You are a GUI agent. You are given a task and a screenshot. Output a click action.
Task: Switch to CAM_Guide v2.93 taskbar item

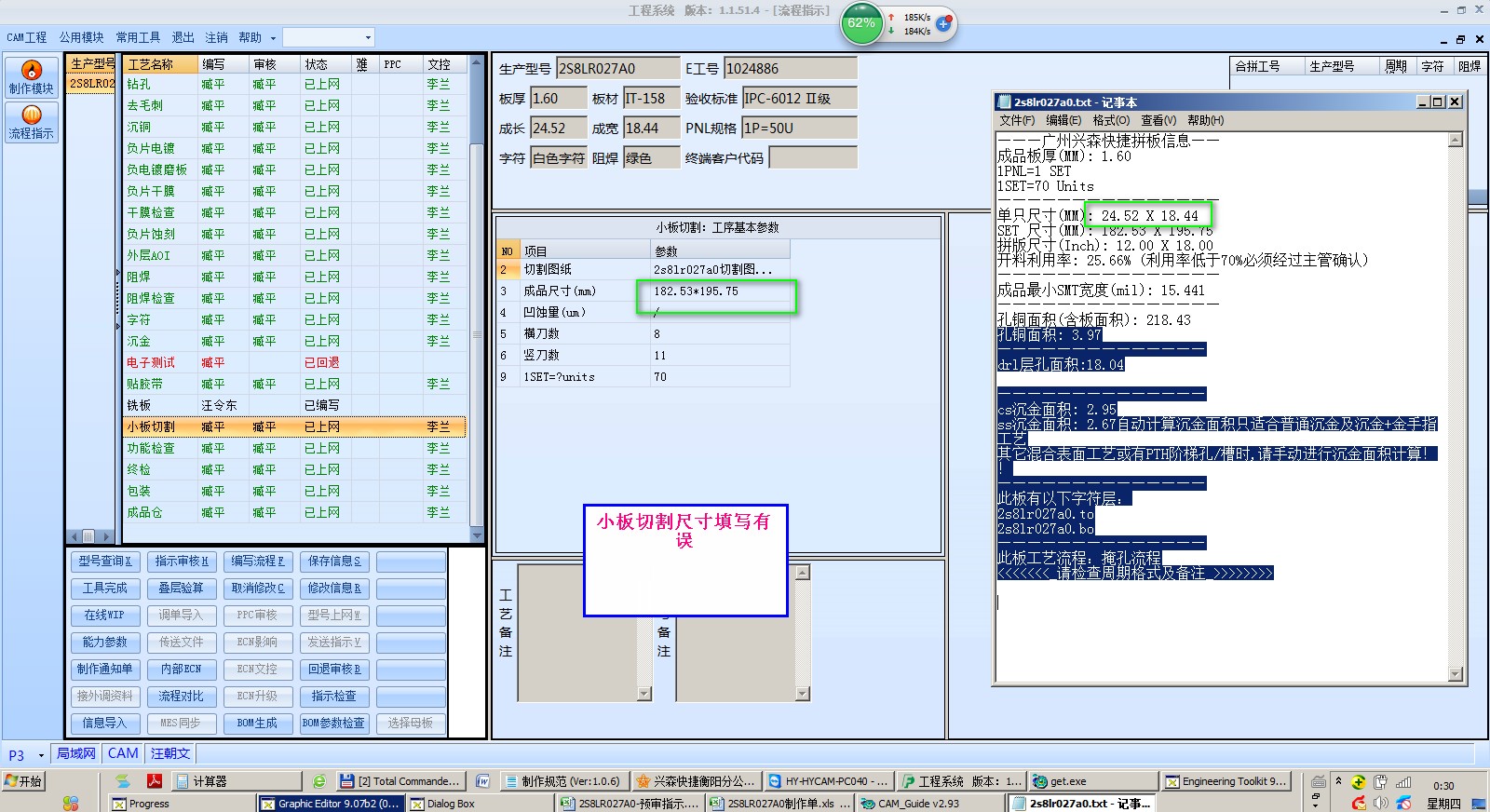point(930,803)
